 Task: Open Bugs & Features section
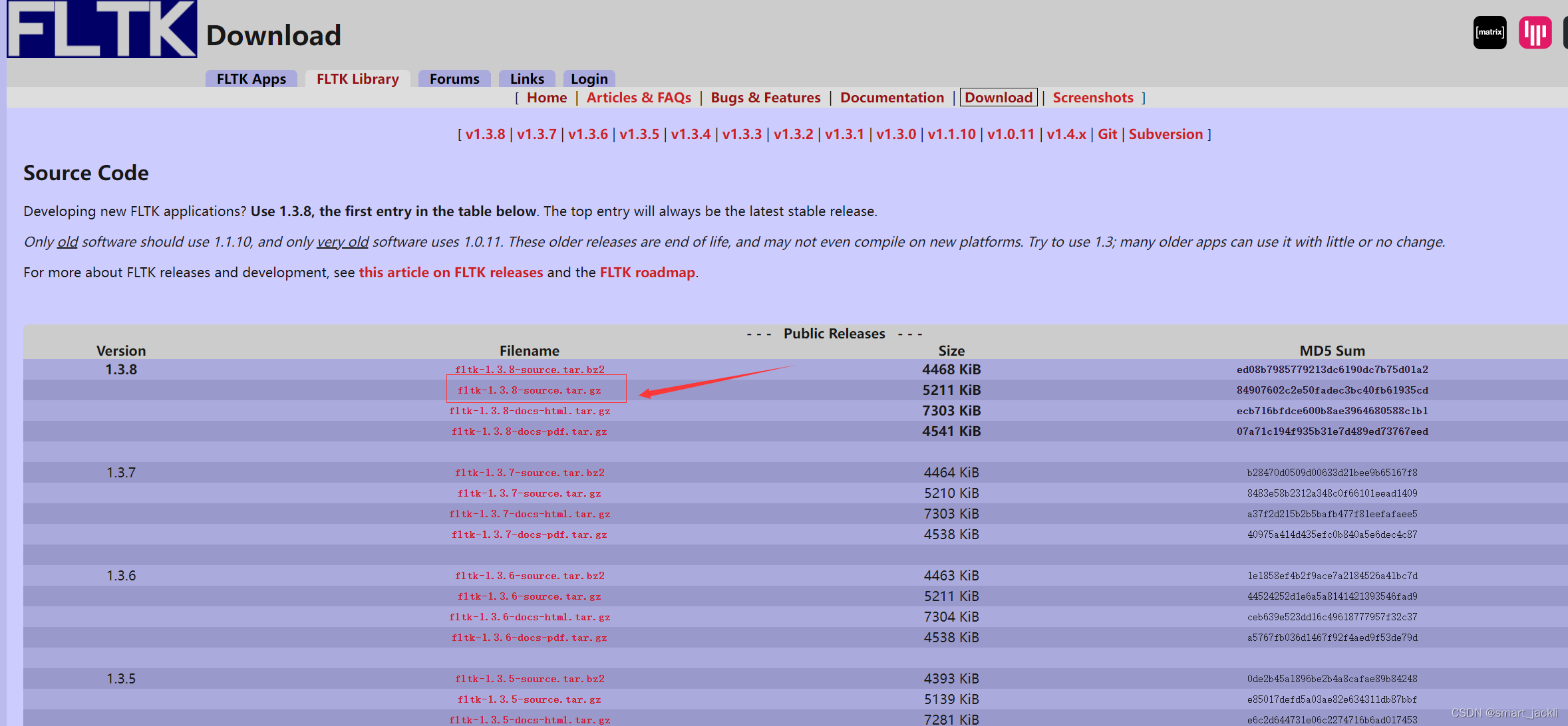pos(765,98)
